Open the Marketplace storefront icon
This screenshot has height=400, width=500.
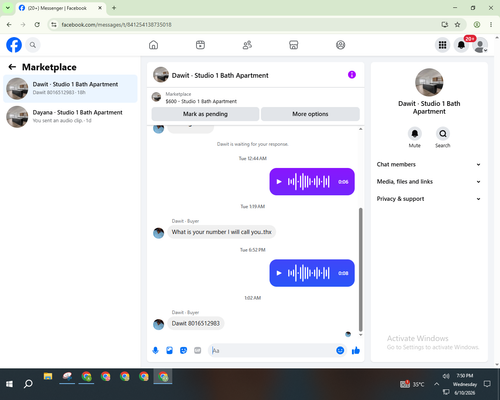294,45
